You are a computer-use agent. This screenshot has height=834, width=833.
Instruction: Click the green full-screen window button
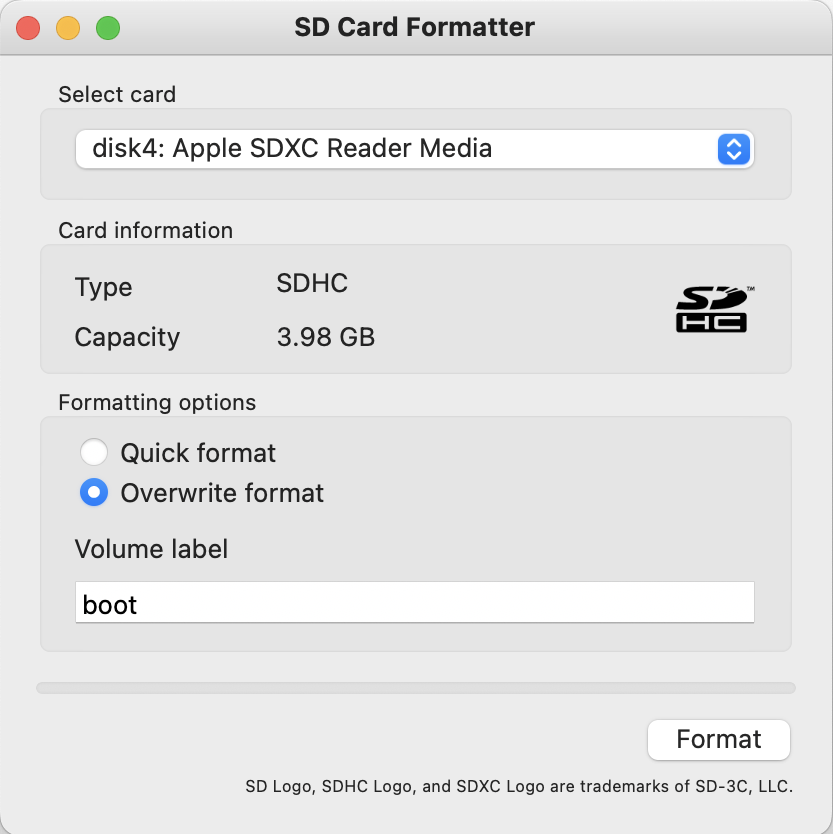coord(108,28)
